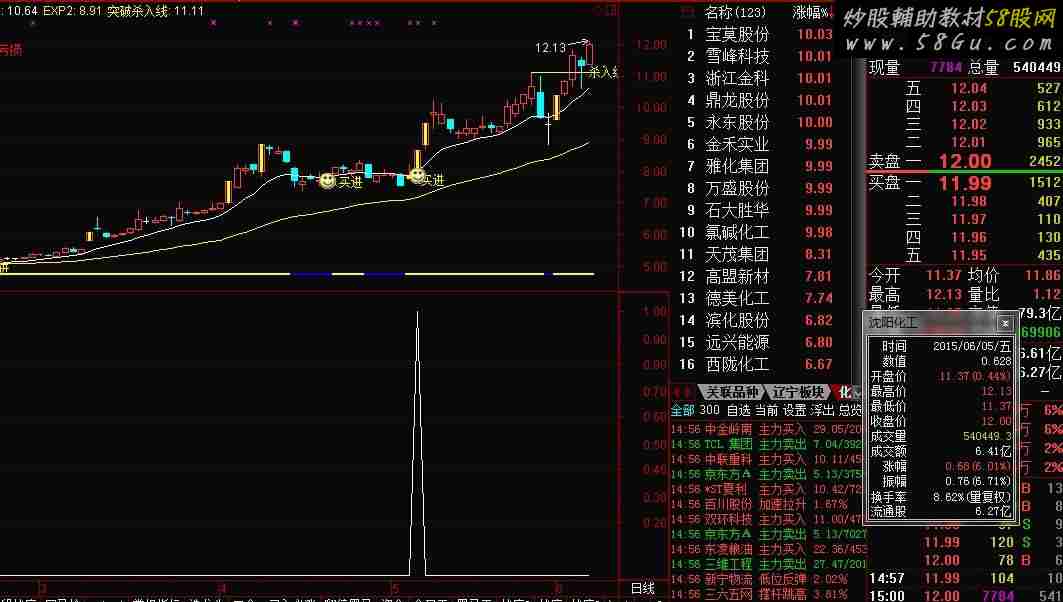Click the 双环科技 主力买入 alert
Viewport: 1063px width, 602px height.
768,519
